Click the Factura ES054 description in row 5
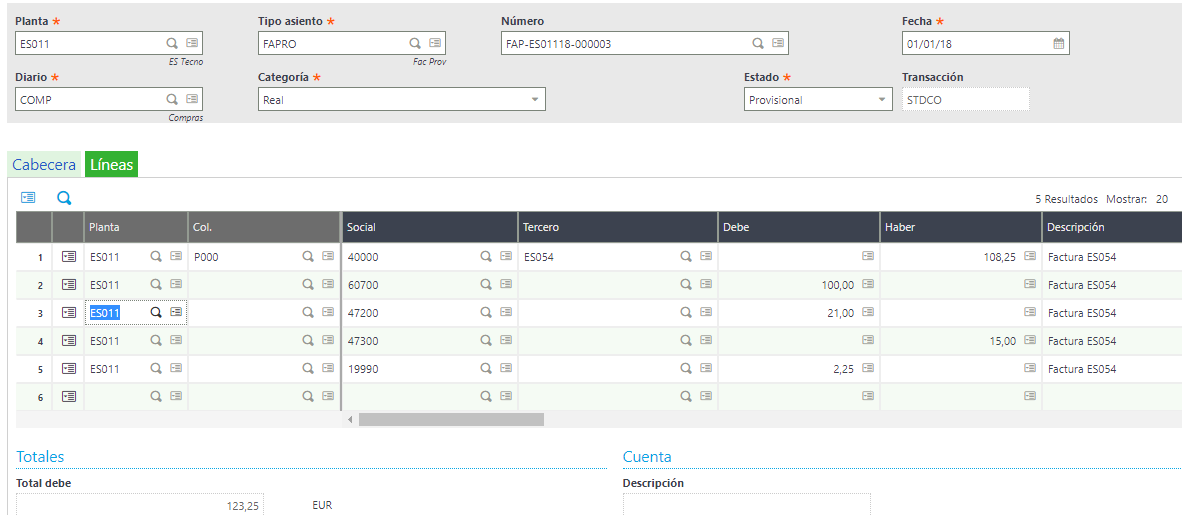The width and height of the screenshot is (1182, 515). point(1082,369)
